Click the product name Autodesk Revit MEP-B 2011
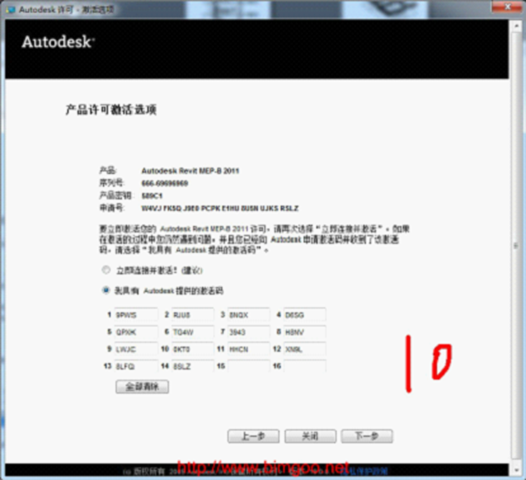526x480 pixels. pos(190,171)
